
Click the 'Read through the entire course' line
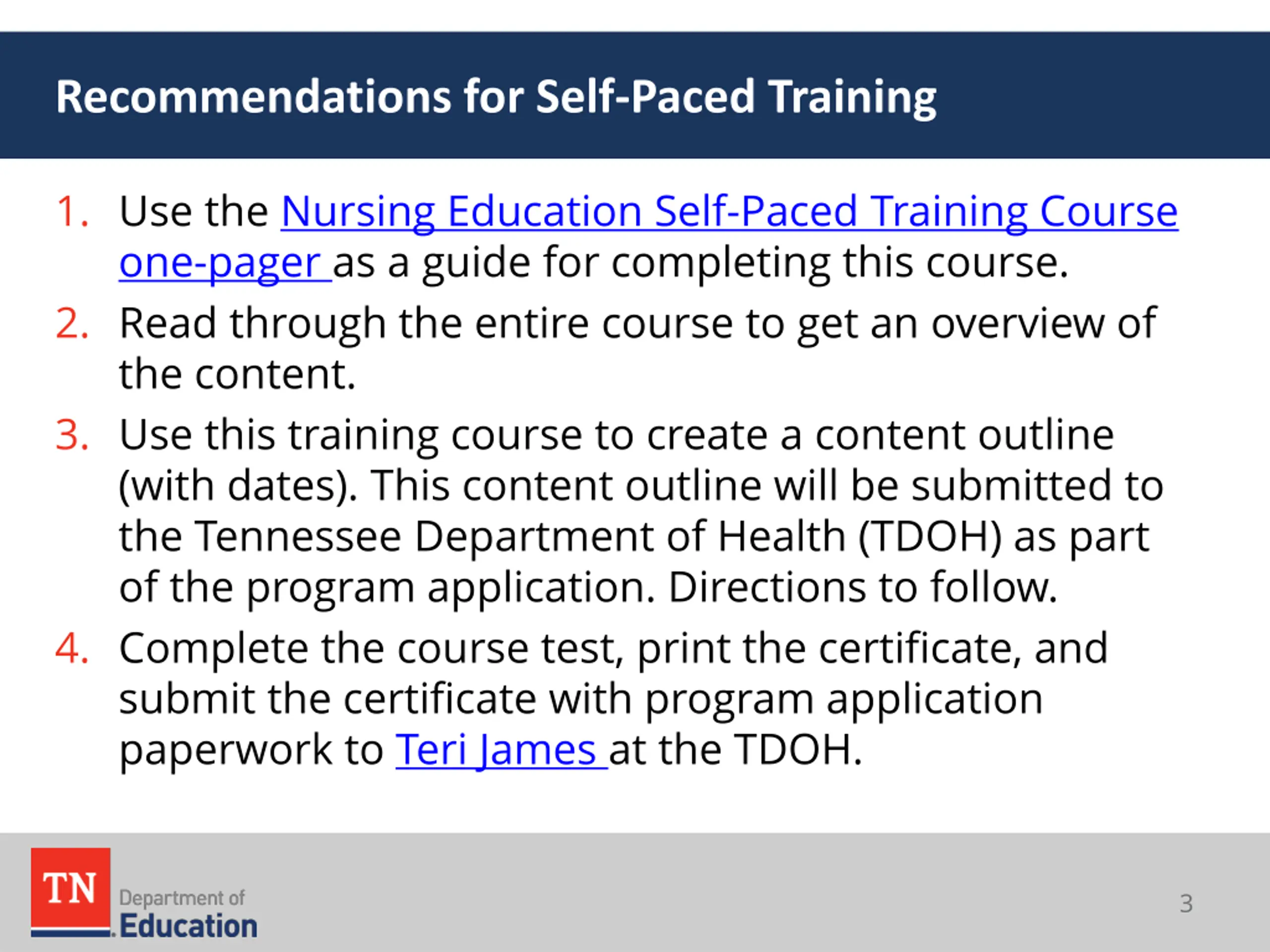coord(638,324)
